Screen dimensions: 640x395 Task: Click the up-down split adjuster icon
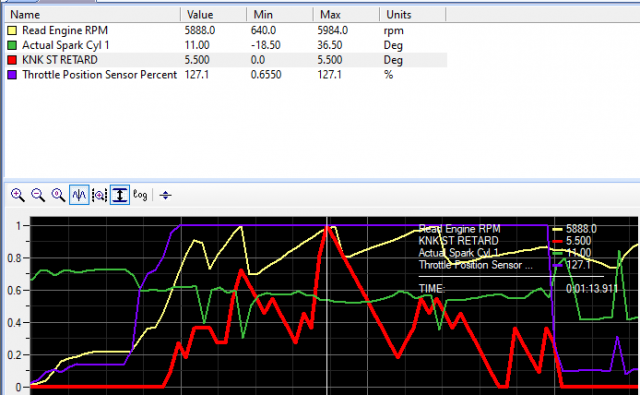[165, 195]
